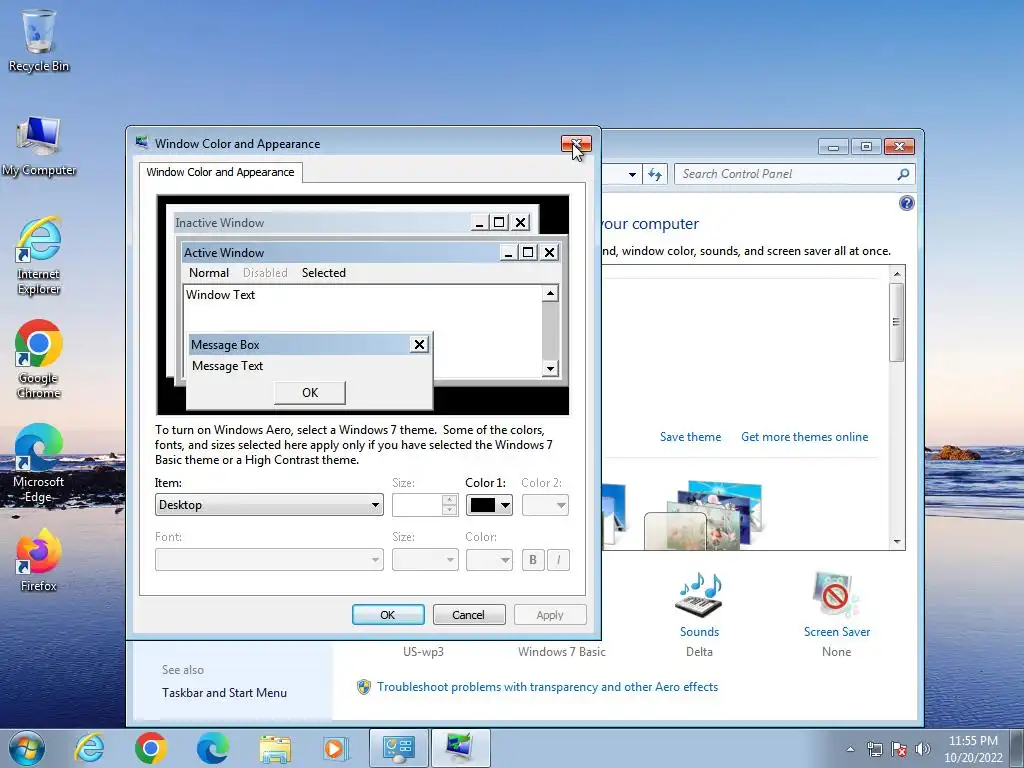Open Windows Media Player taskbar icon
1024x768 pixels.
coord(336,748)
